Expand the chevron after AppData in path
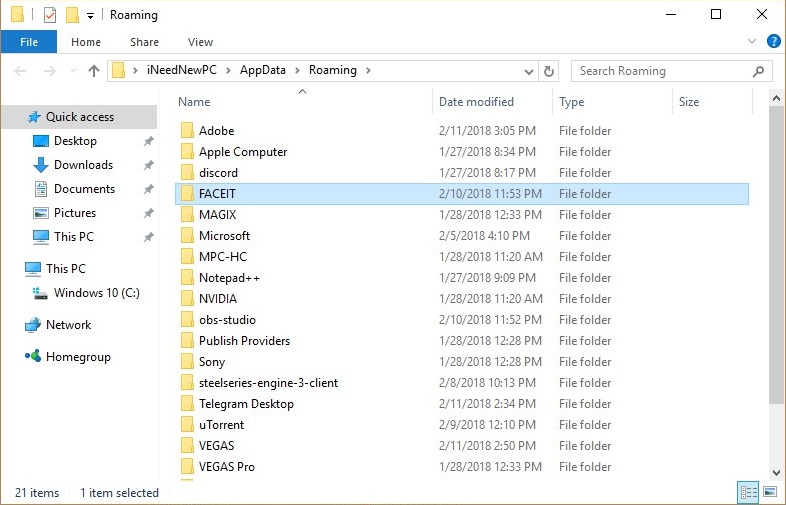 point(297,71)
